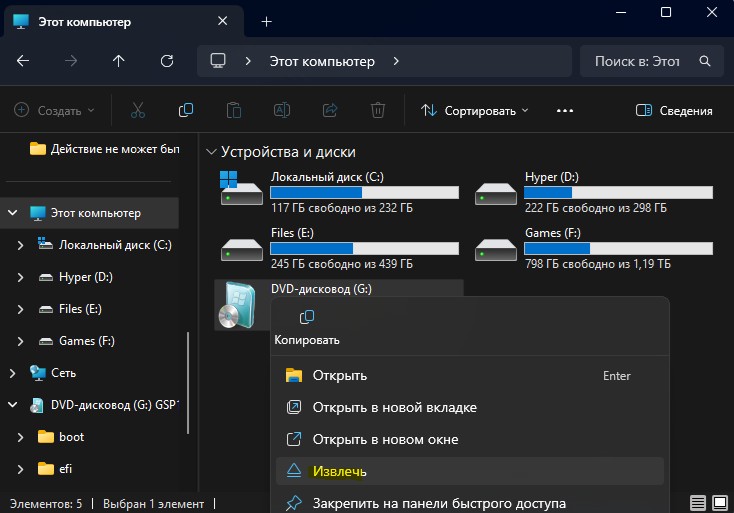
Task: Click 'Этот компьютер' breadcrumb in address bar
Action: (x=322, y=61)
